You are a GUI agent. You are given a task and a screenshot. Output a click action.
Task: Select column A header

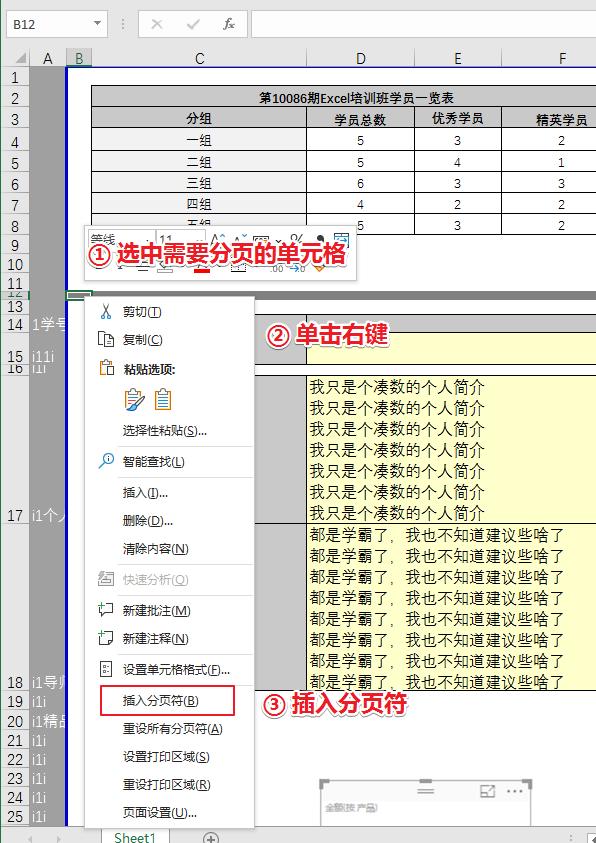coord(48,58)
